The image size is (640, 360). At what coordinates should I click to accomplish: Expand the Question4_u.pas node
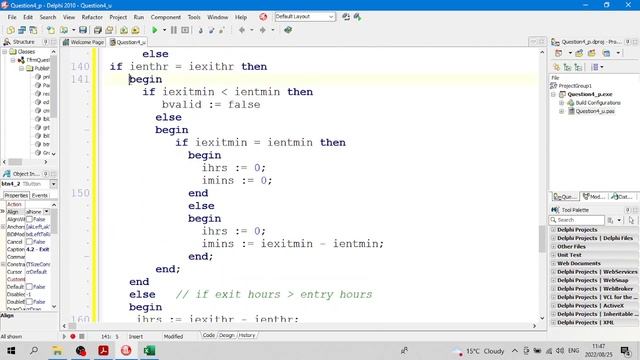tap(561, 111)
